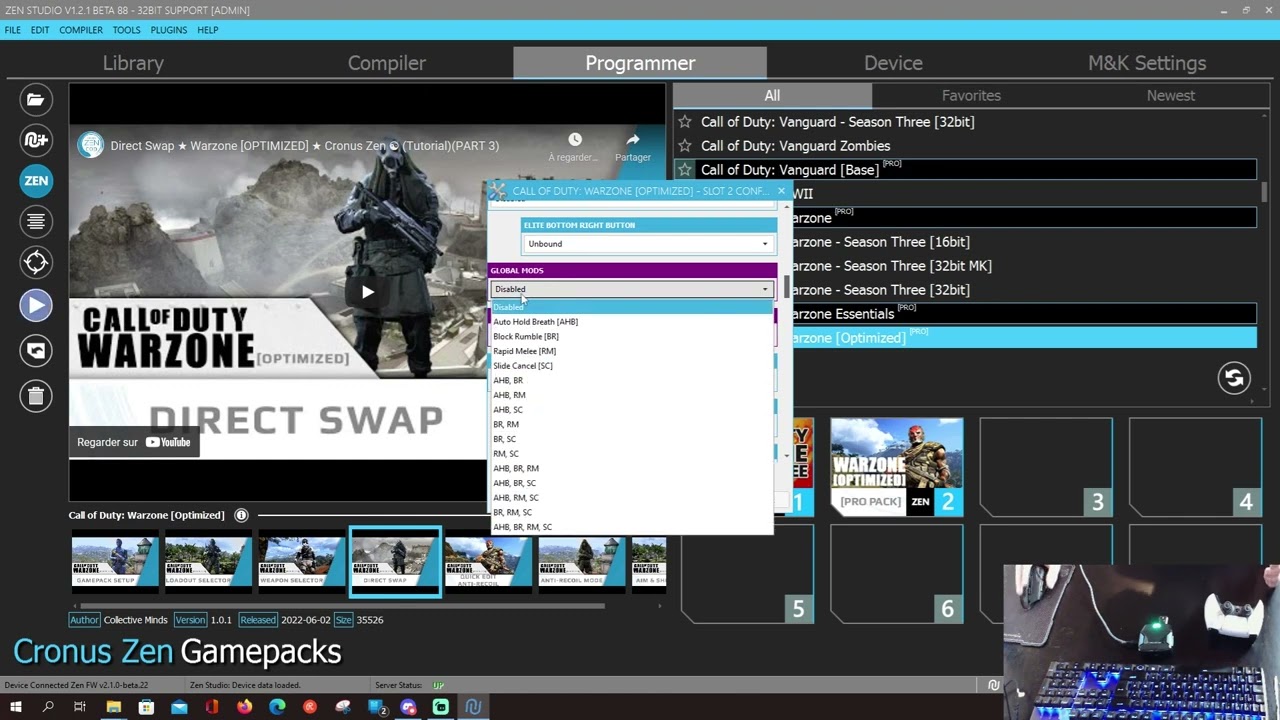Choose Auto Hold Breath [AHB] option
1280x720 pixels.
coord(631,322)
